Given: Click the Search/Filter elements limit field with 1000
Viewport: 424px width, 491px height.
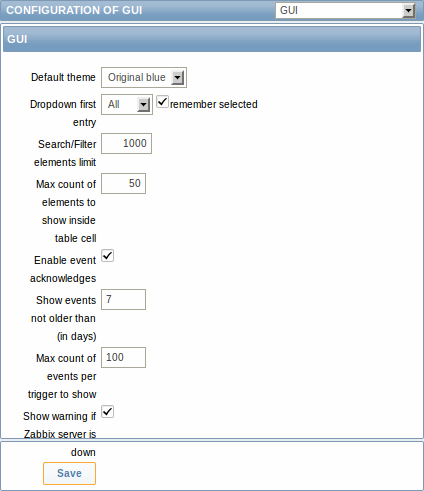Looking at the screenshot, I should pyautogui.click(x=126, y=143).
